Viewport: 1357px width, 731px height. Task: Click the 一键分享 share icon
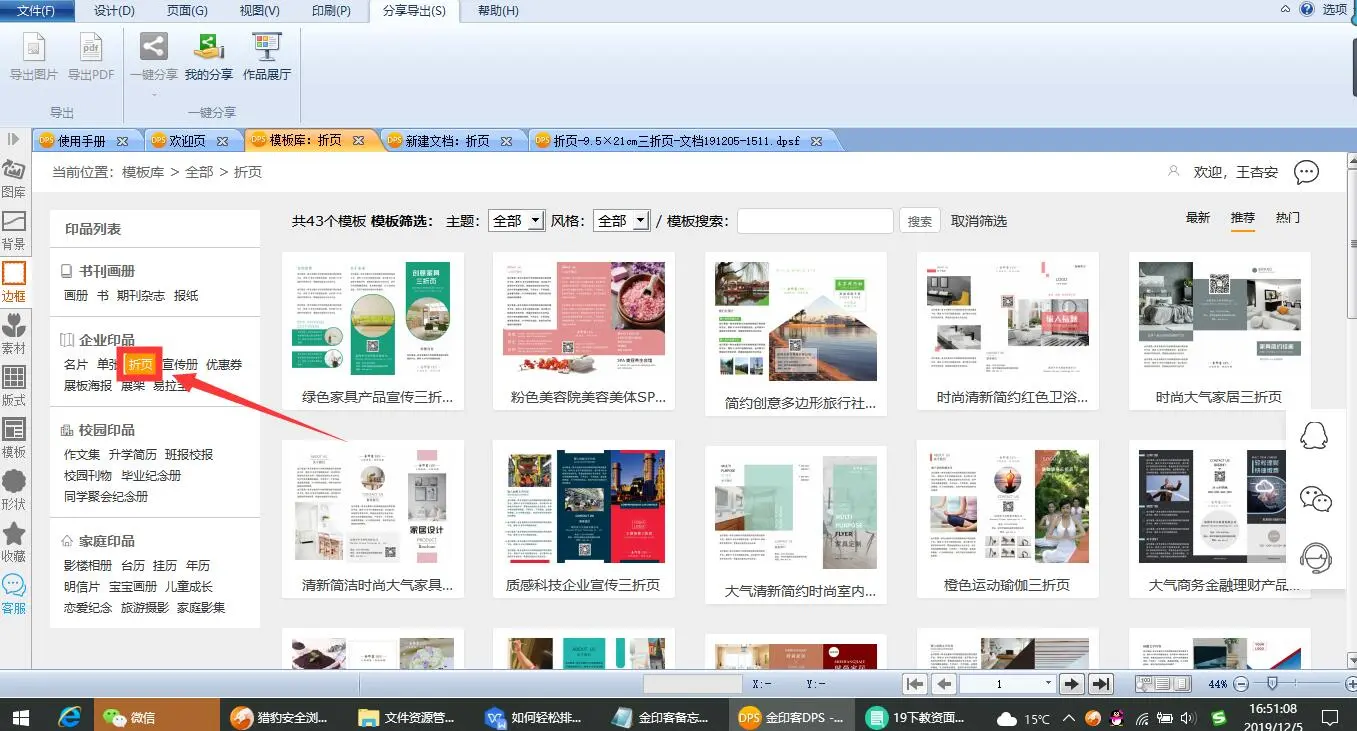[x=153, y=46]
